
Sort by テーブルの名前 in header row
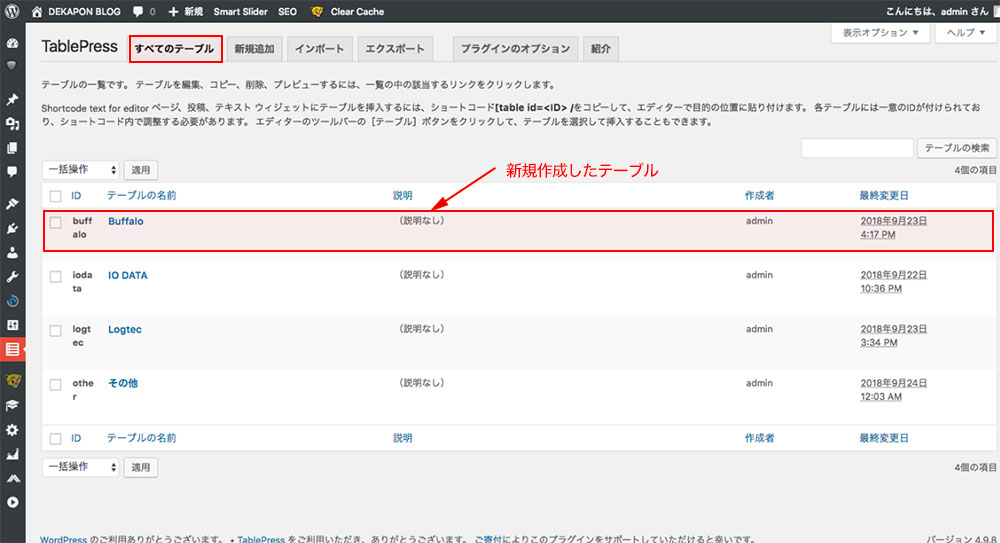click(x=142, y=196)
